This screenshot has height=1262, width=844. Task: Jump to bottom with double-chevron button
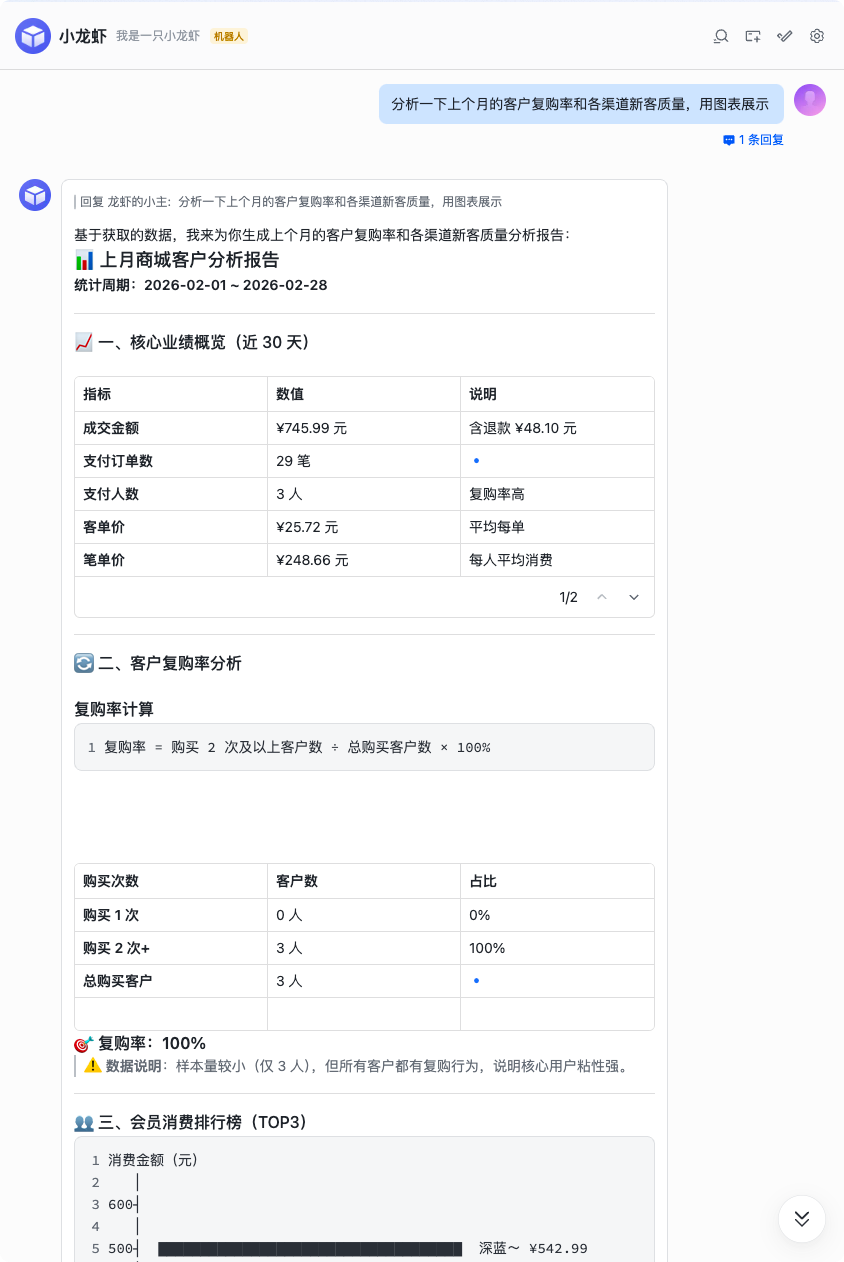pyautogui.click(x=802, y=1219)
